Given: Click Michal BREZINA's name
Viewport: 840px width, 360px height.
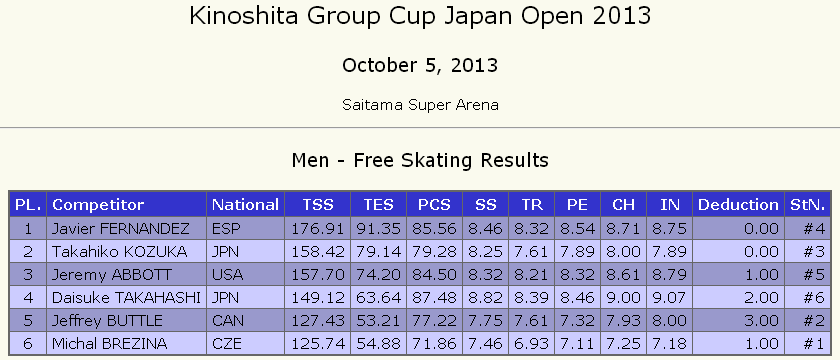Looking at the screenshot, I should pyautogui.click(x=109, y=344).
